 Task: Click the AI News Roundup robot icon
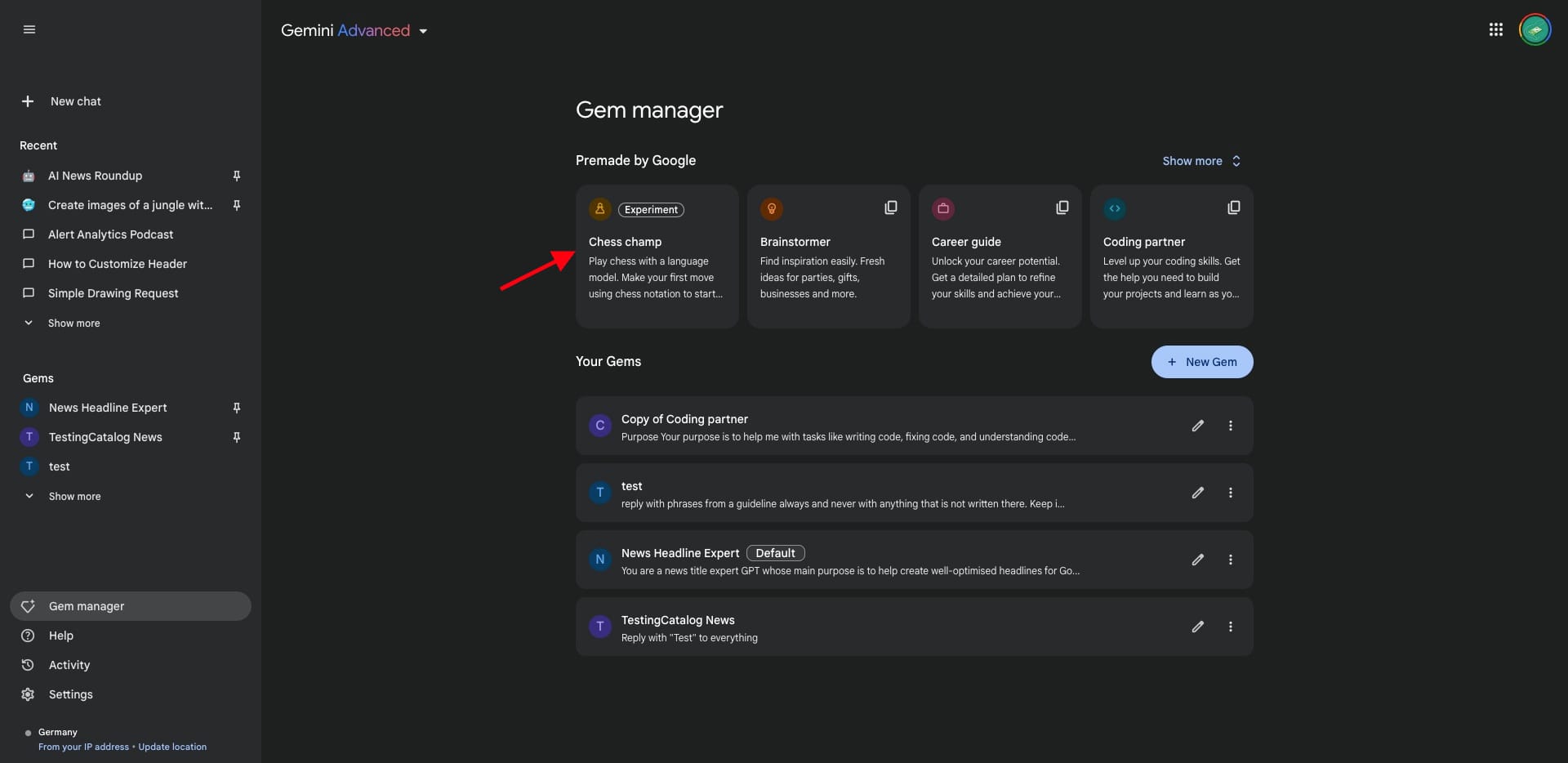coord(29,176)
